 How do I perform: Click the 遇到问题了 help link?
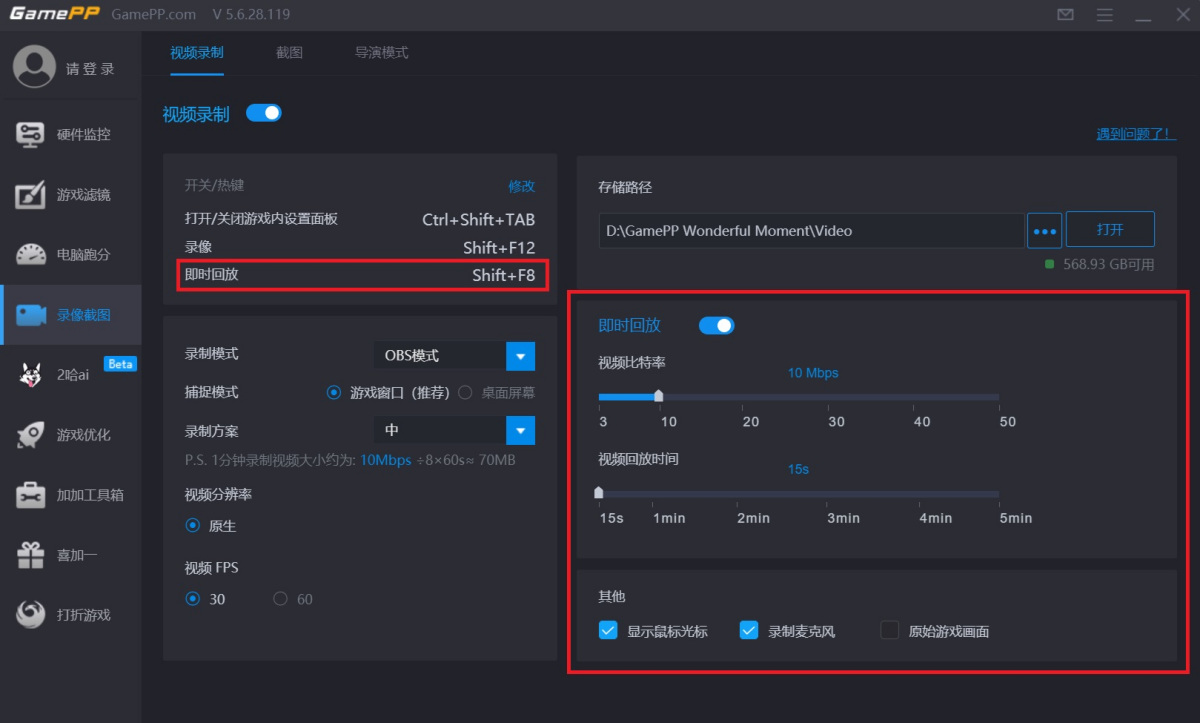click(1135, 132)
